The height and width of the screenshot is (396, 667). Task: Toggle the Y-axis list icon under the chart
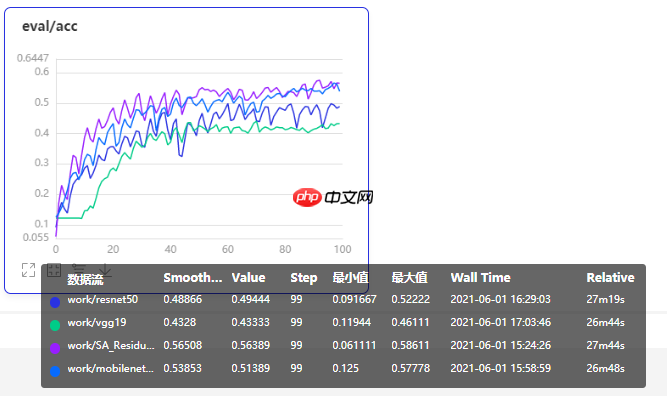pyautogui.click(x=79, y=270)
